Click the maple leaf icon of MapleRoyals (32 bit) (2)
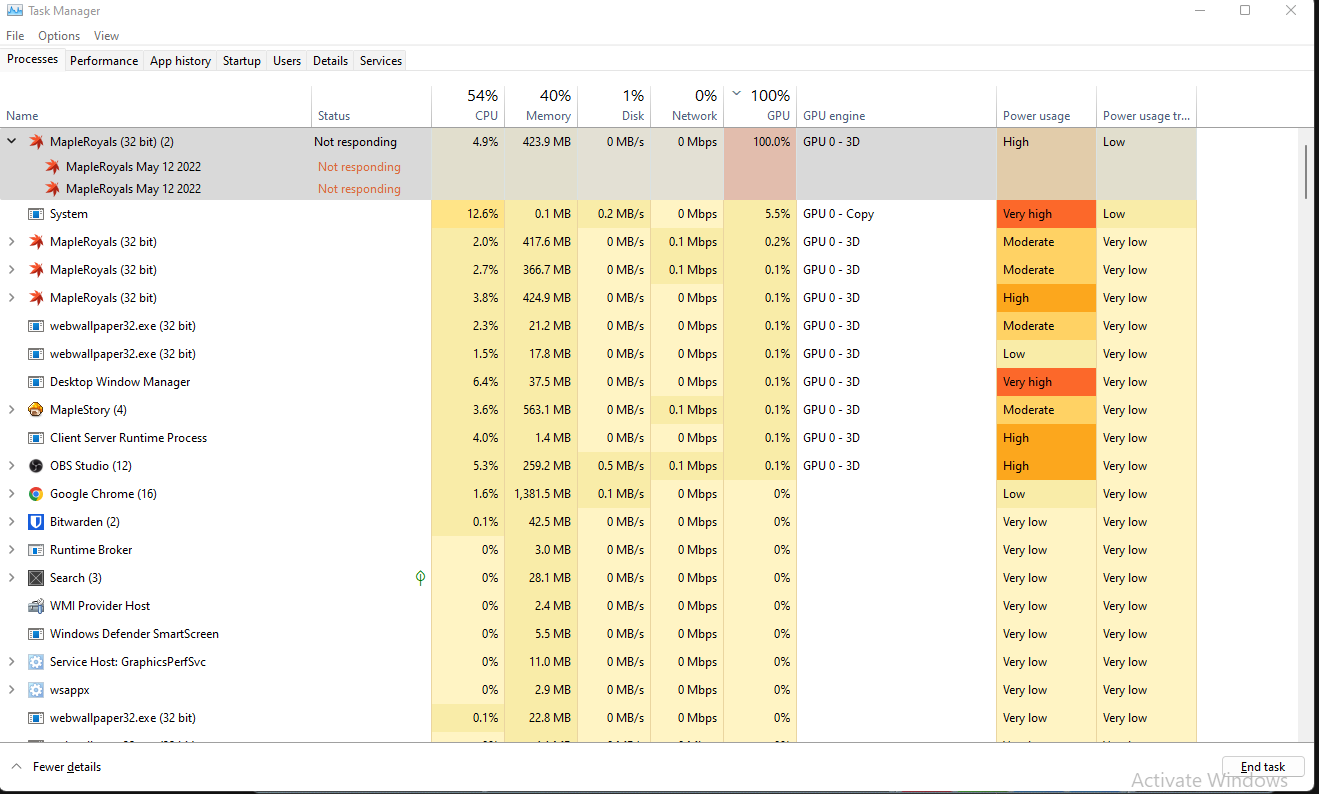This screenshot has width=1319, height=794. coord(36,142)
